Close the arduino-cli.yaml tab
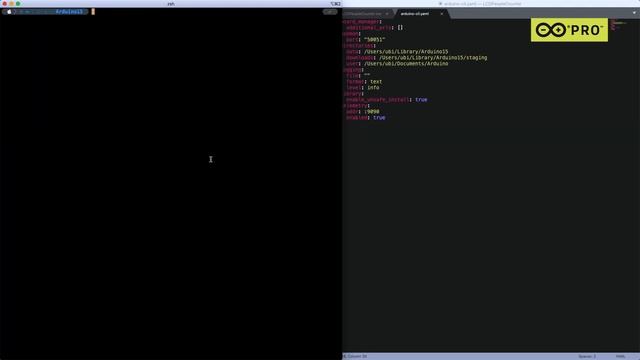Screen dimensions: 640x360 tap(441, 13)
